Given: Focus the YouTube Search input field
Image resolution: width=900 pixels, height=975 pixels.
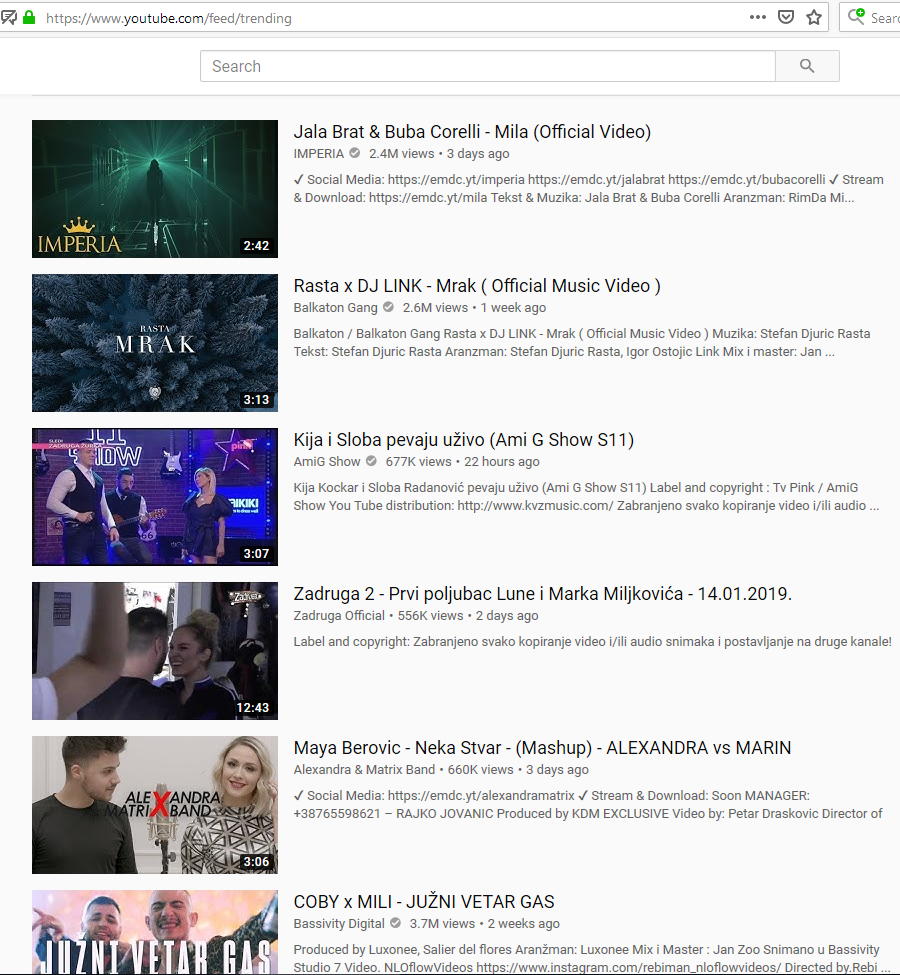Looking at the screenshot, I should click(488, 66).
